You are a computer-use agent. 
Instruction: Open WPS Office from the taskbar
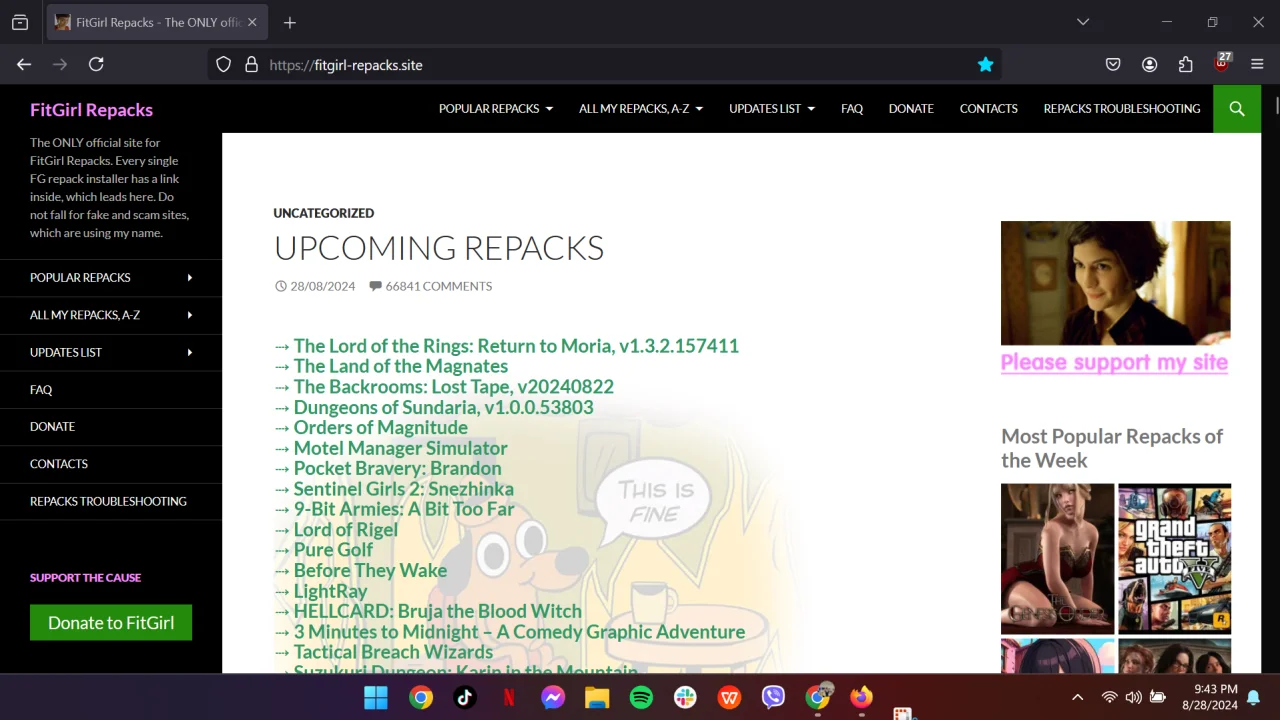[729, 697]
